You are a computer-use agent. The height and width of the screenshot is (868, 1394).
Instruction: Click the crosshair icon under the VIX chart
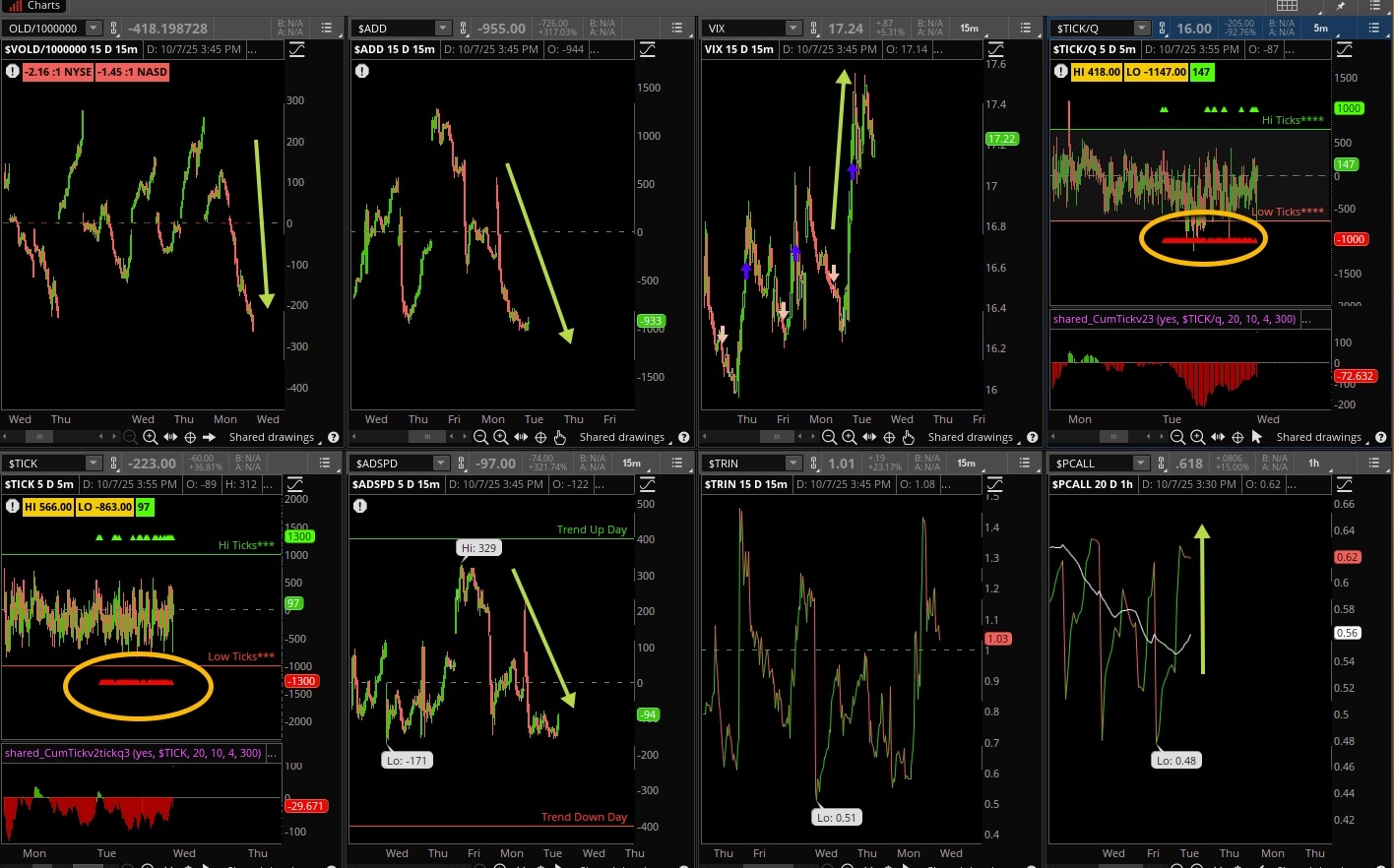[889, 437]
